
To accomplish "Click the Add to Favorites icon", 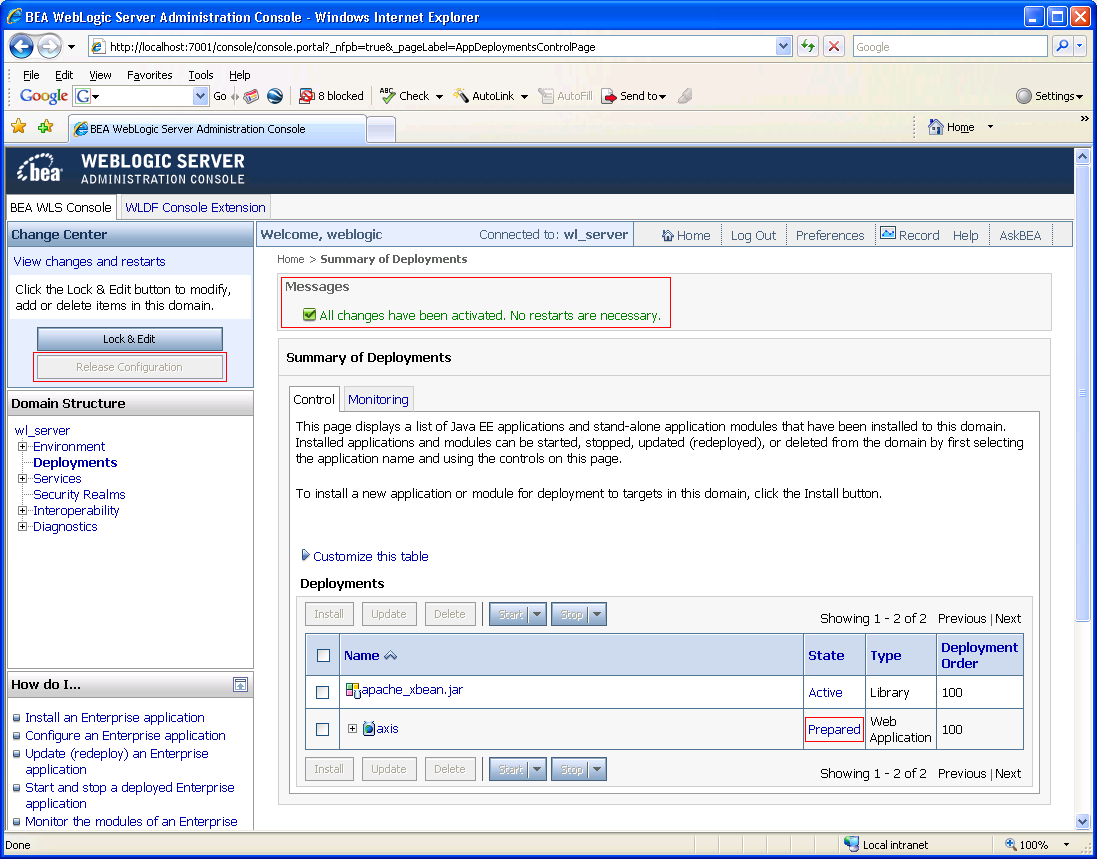I will click(46, 127).
